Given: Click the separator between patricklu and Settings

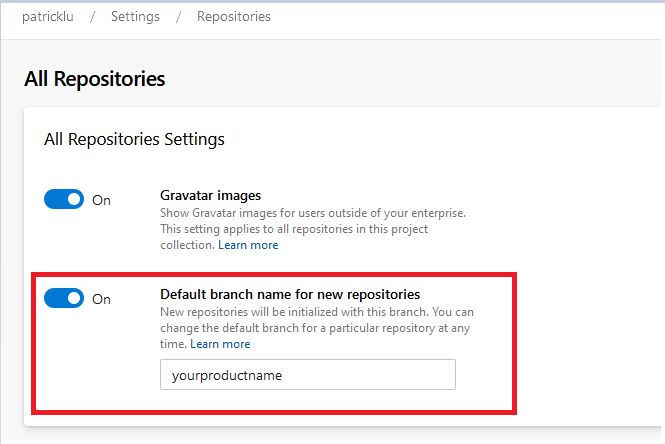Looking at the screenshot, I should pos(93,16).
